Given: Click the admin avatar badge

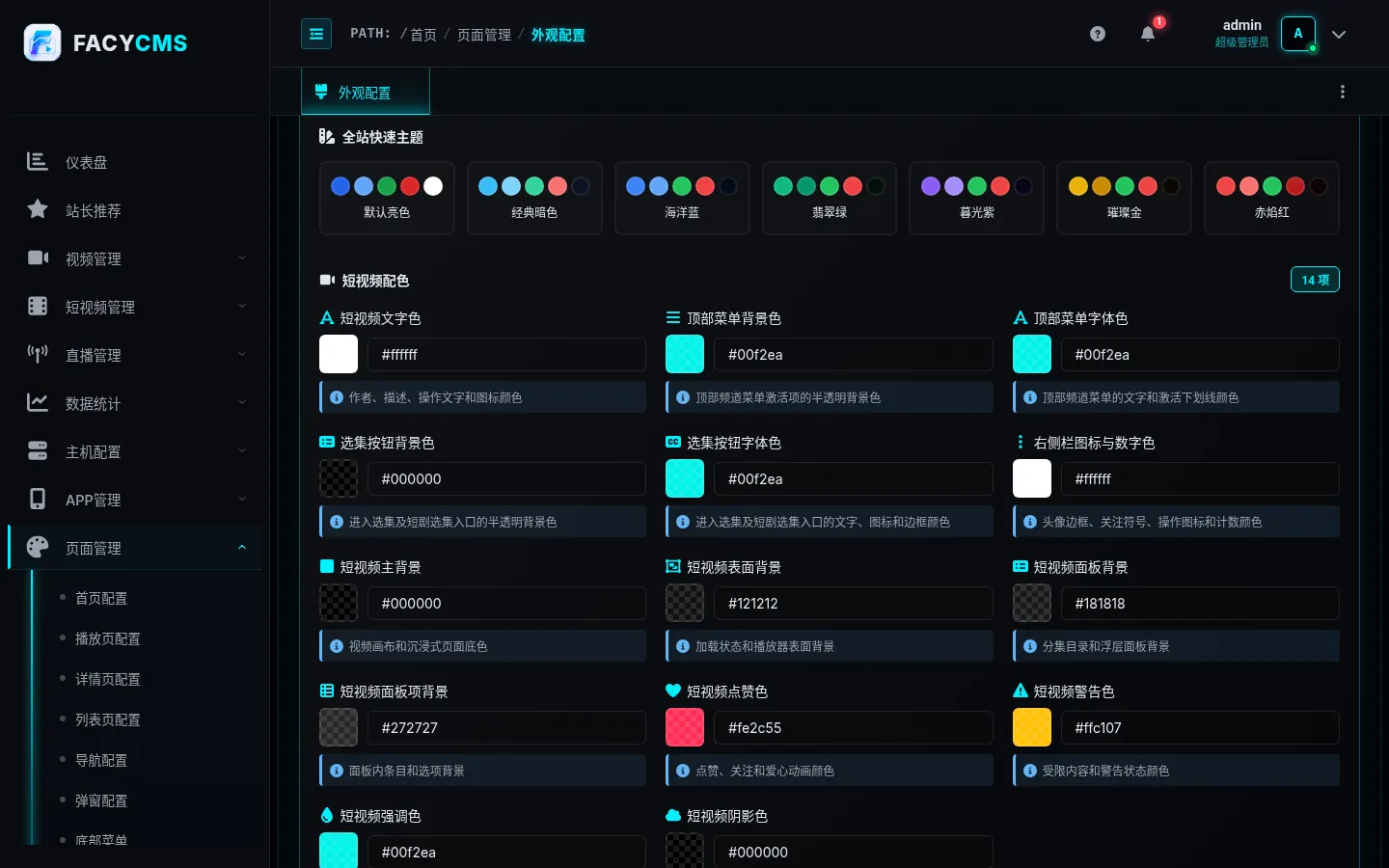Looking at the screenshot, I should click(x=1298, y=34).
